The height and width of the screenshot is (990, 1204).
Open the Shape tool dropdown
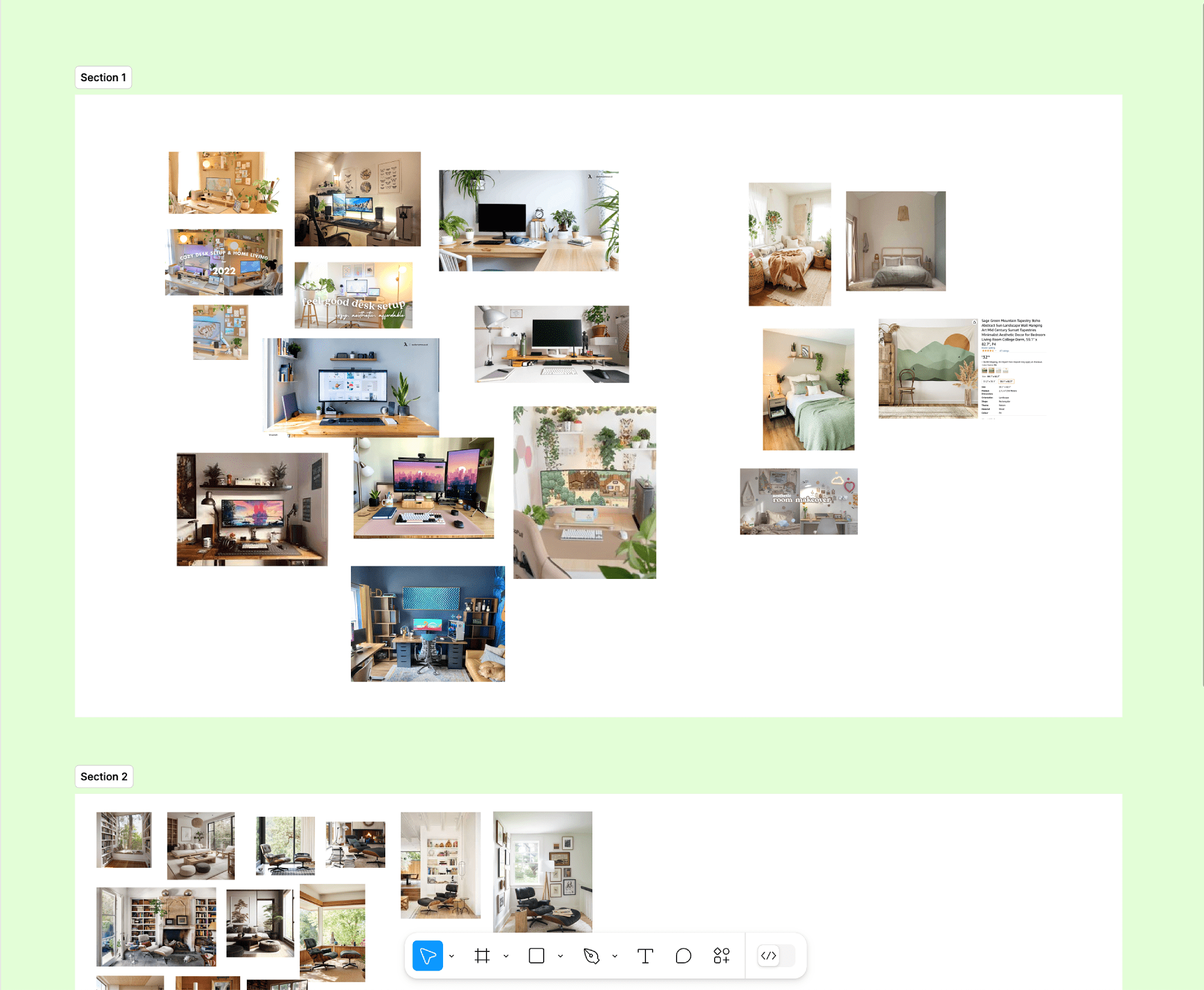click(x=561, y=956)
